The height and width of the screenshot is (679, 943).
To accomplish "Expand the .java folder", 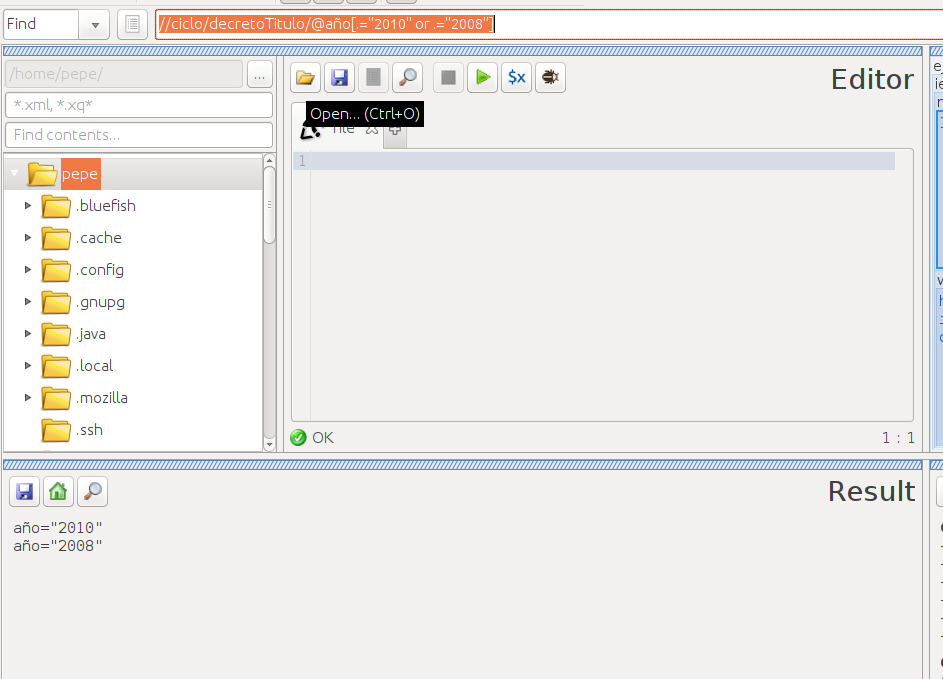I will click(x=28, y=333).
